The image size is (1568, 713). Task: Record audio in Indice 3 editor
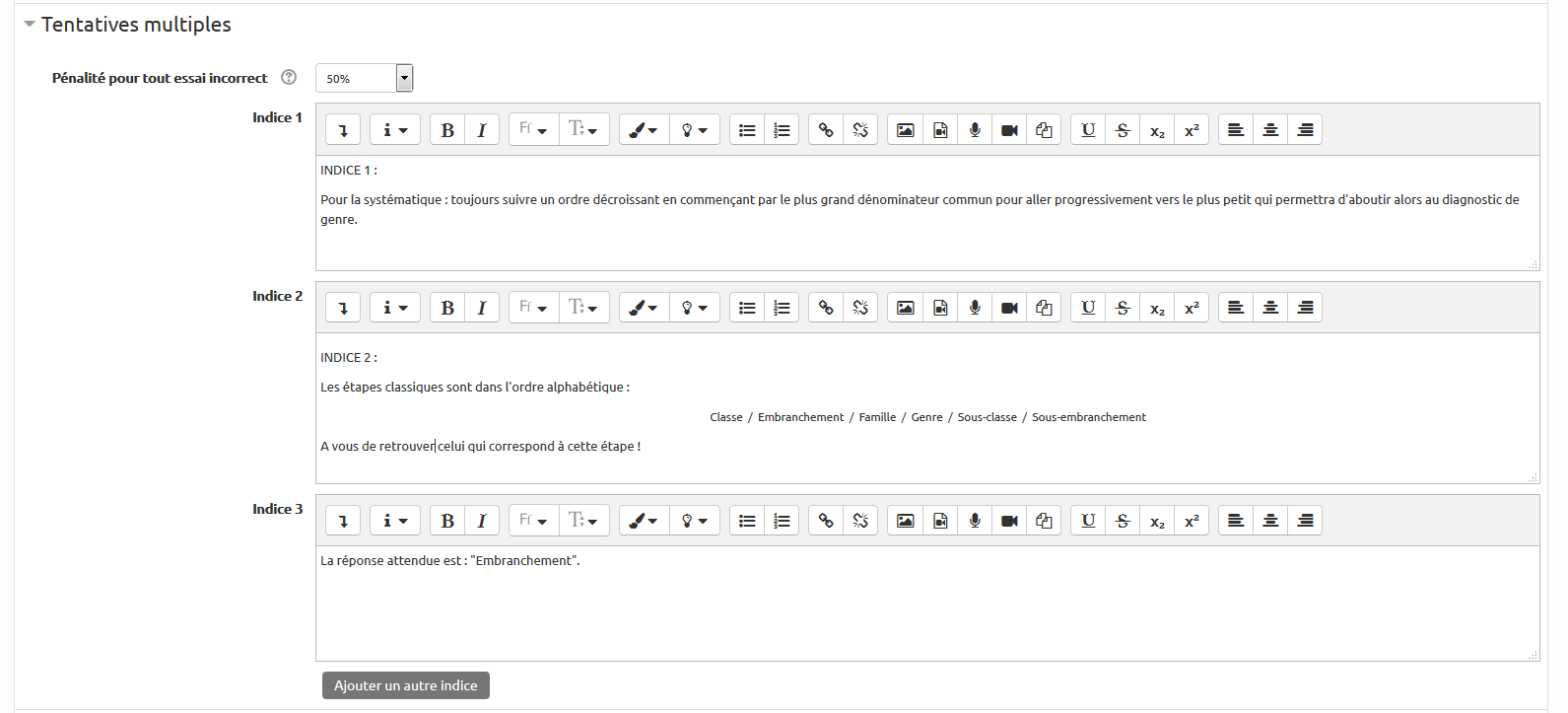click(x=975, y=521)
